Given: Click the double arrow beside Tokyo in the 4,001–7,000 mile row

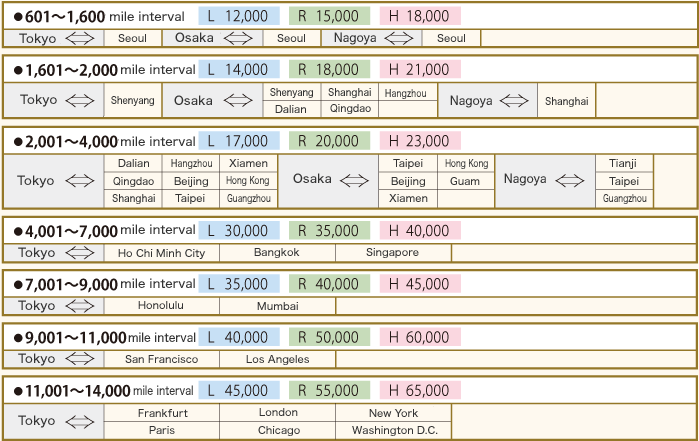Looking at the screenshot, I should [x=79, y=253].
